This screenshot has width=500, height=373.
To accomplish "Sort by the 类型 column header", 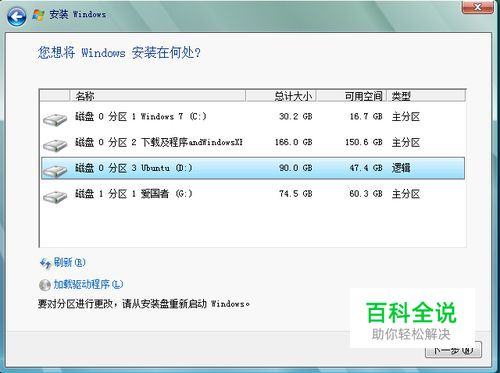I will 426,96.
